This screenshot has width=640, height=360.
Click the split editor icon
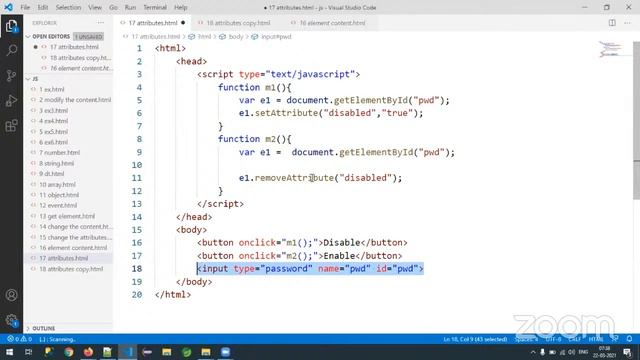tap(612, 23)
